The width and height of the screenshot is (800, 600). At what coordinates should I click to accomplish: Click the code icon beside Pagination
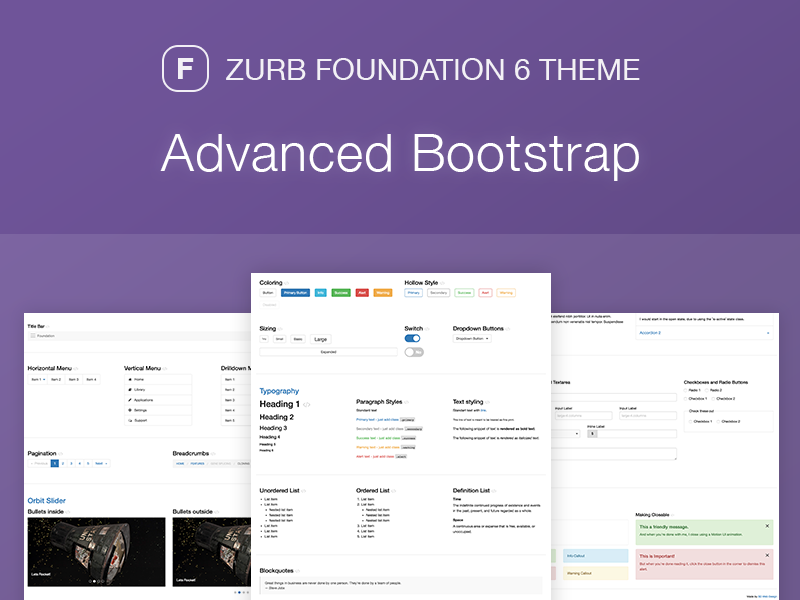pyautogui.click(x=60, y=454)
